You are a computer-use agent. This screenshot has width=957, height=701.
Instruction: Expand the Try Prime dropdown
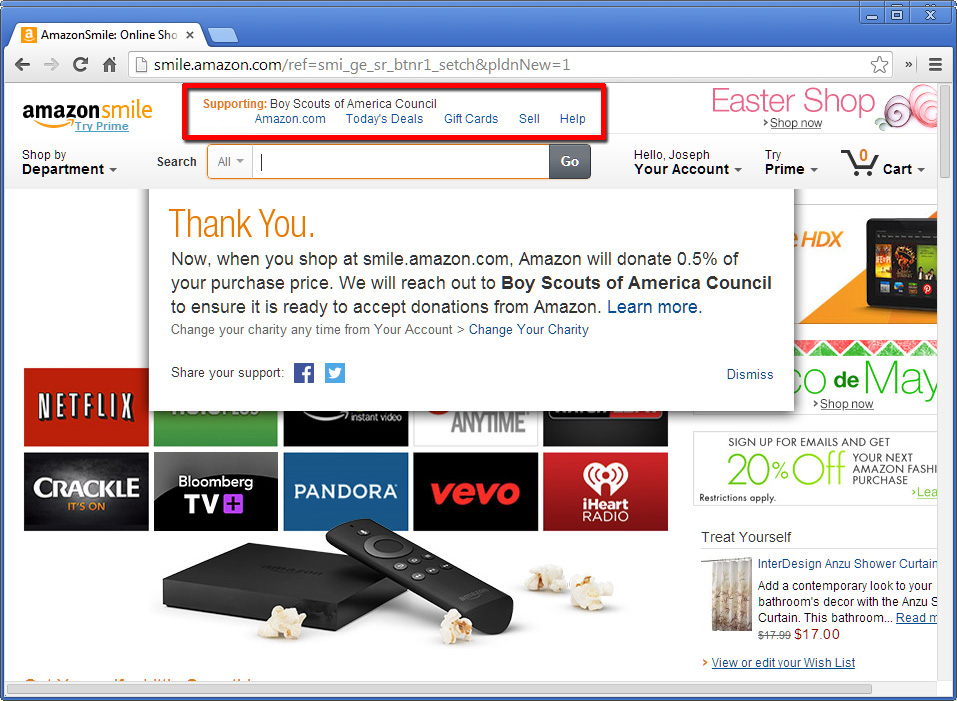pos(791,162)
